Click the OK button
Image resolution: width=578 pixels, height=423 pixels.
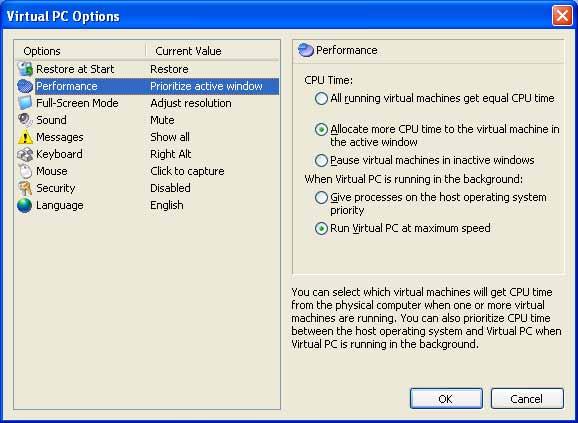coord(446,399)
